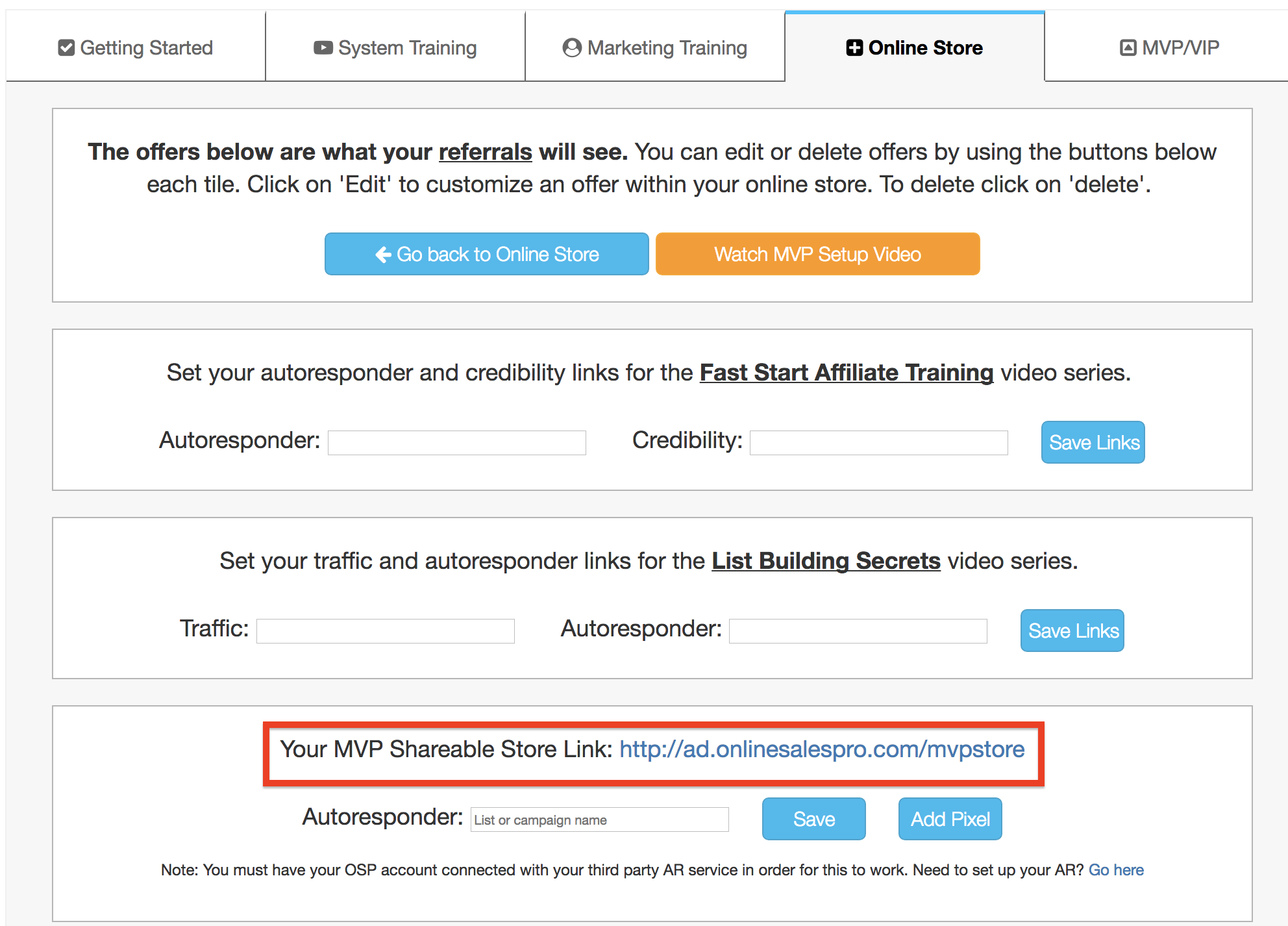Save links for List Building Secrets
1288x926 pixels.
(x=1072, y=631)
